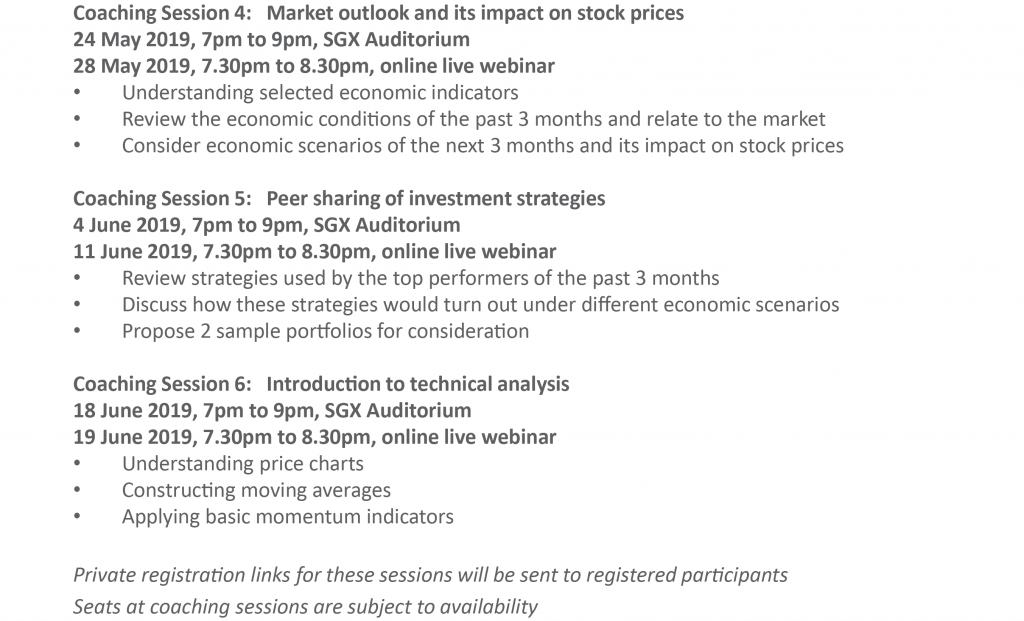Click the Coaching Session 4 heading
The height and width of the screenshot is (621, 1024).
(x=378, y=13)
